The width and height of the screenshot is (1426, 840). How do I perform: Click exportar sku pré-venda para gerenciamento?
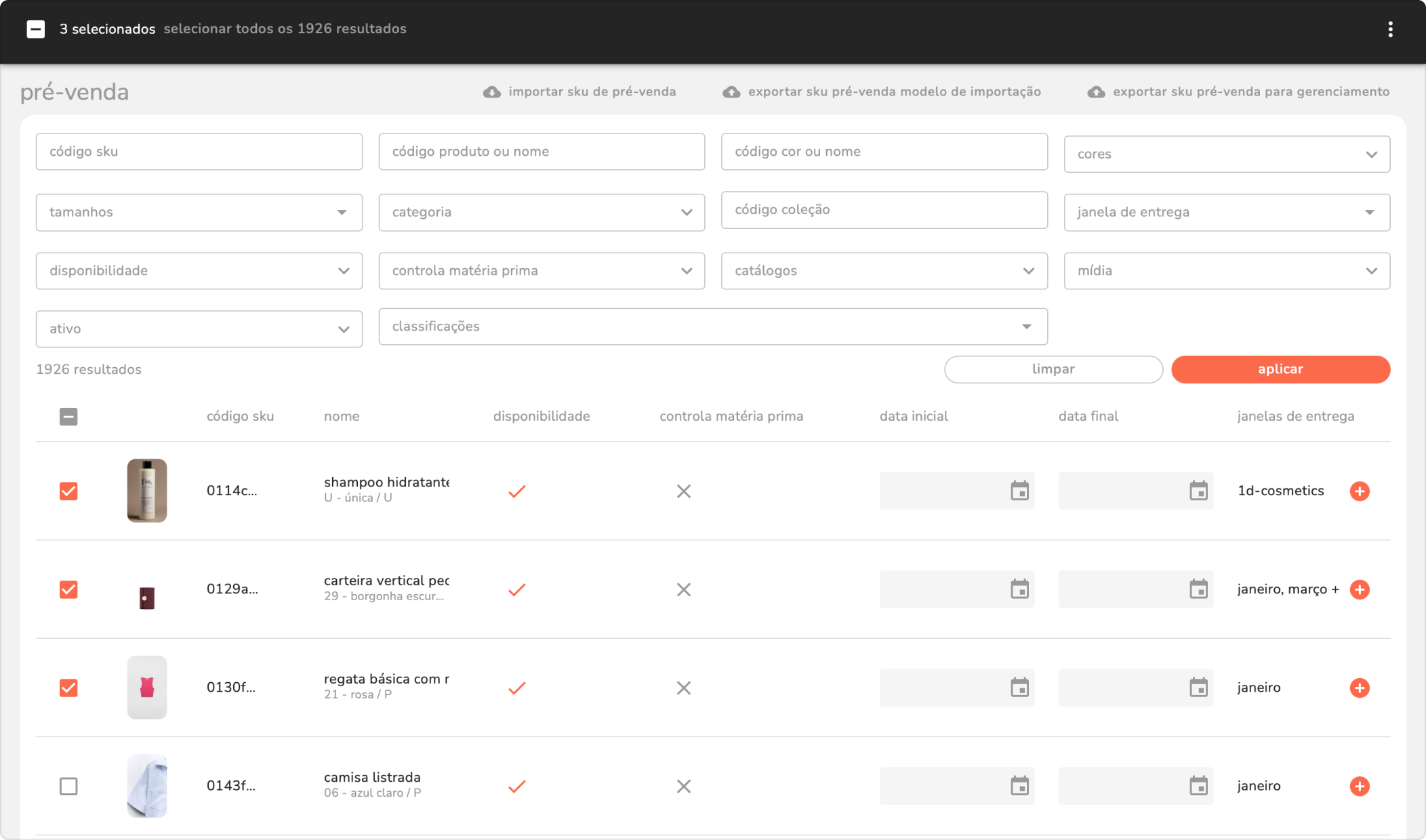click(x=1250, y=92)
